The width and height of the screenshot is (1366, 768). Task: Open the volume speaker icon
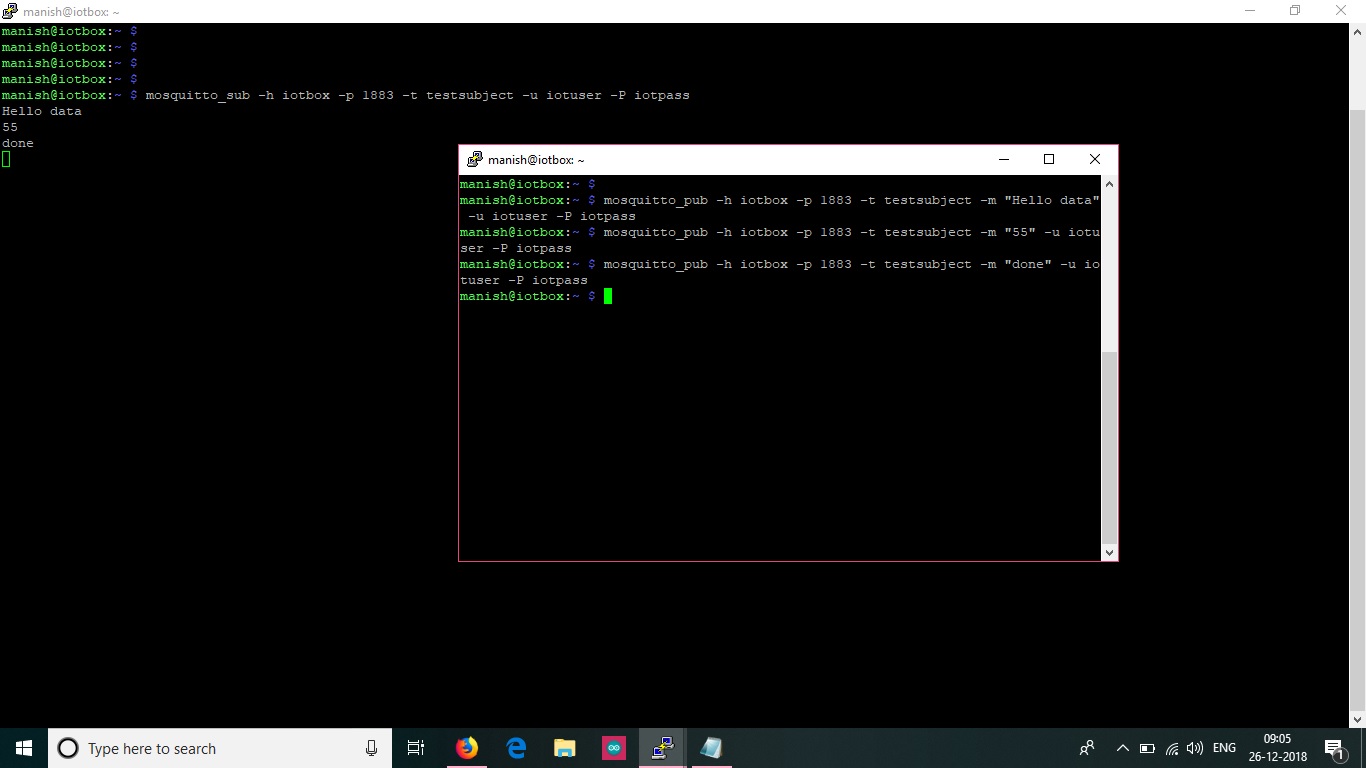pos(1195,748)
